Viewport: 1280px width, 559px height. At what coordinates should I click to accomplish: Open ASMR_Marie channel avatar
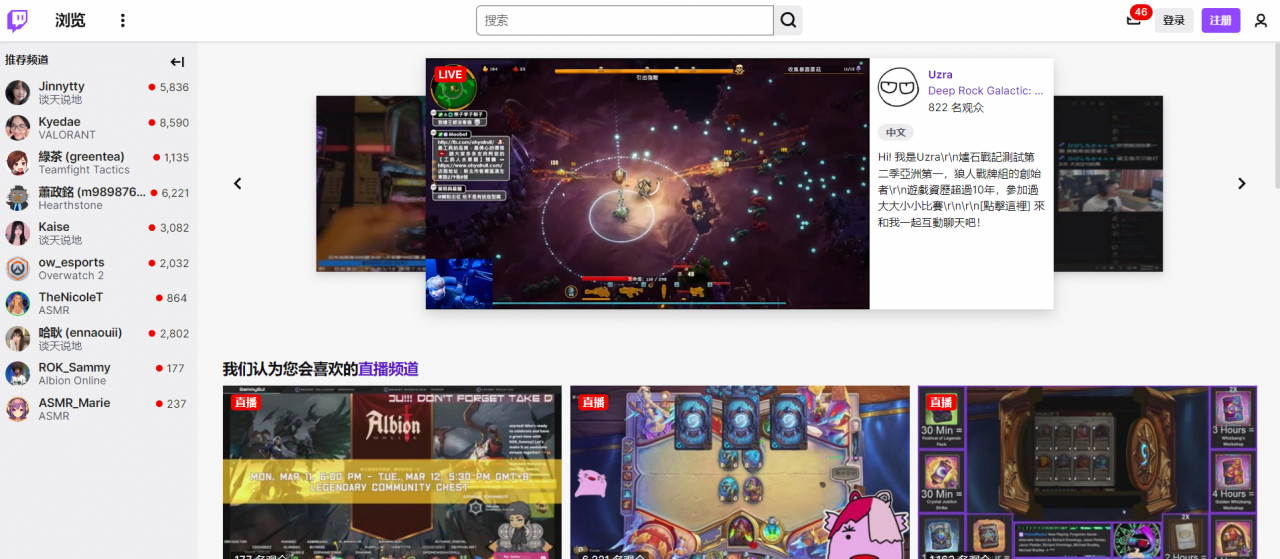coord(18,409)
